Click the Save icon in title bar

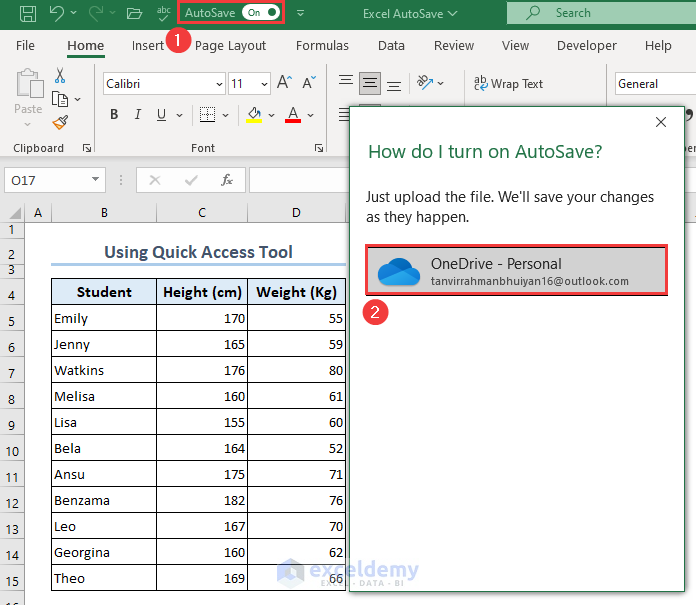click(x=28, y=13)
